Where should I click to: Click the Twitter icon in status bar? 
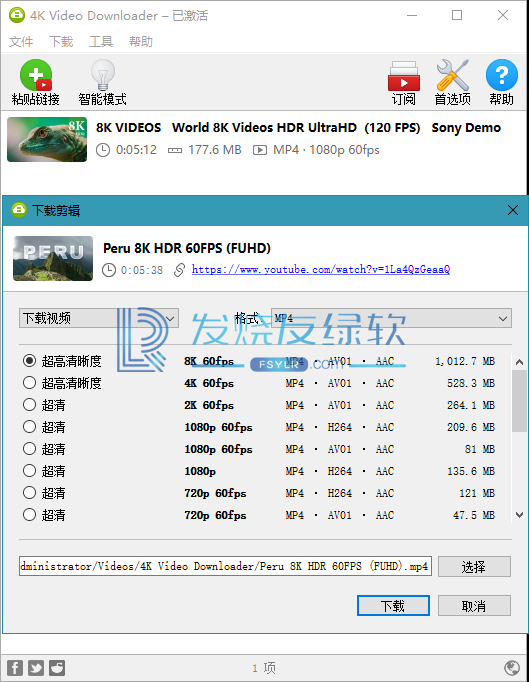[x=36, y=668]
